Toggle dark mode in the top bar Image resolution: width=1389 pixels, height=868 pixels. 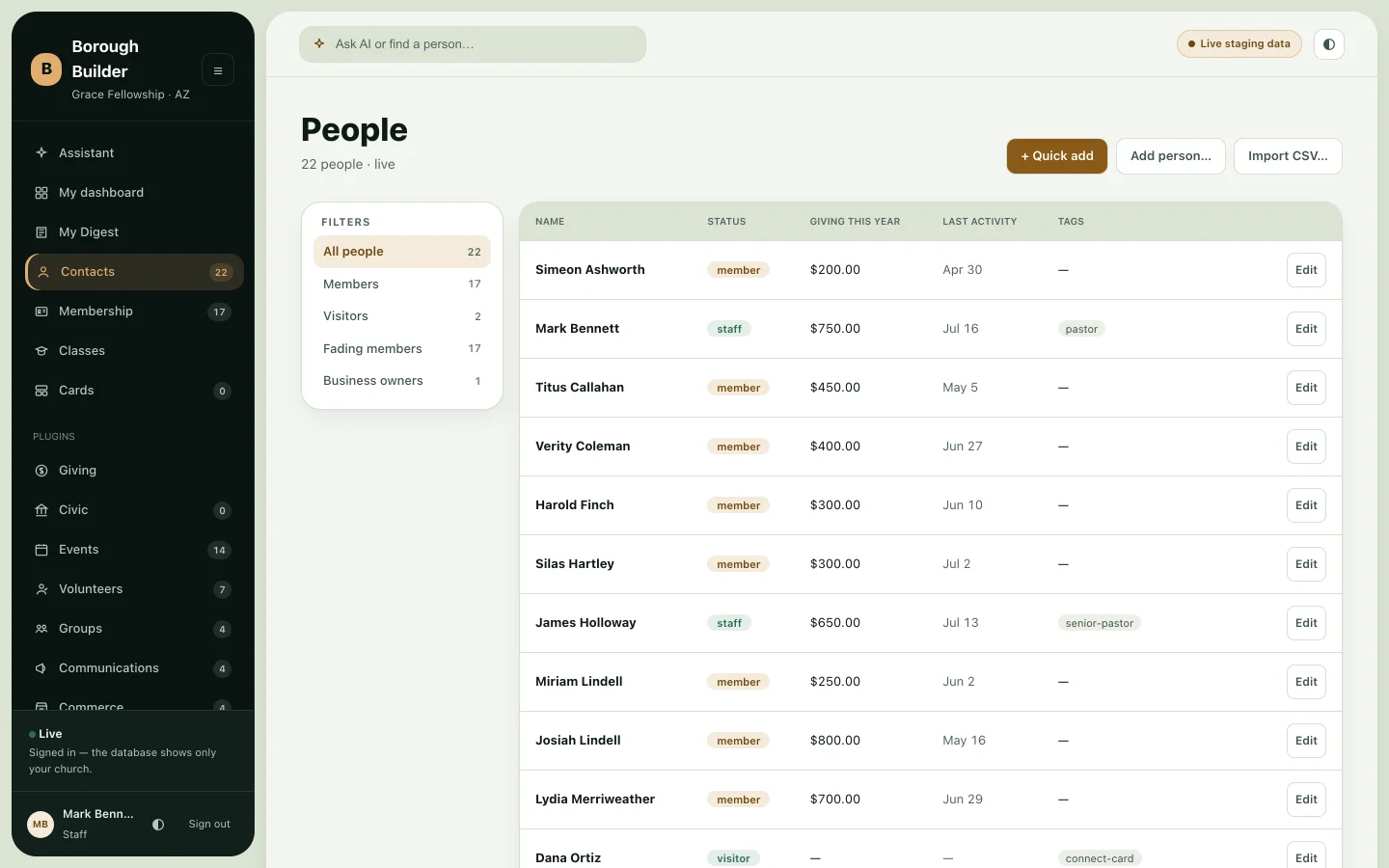tap(1329, 44)
